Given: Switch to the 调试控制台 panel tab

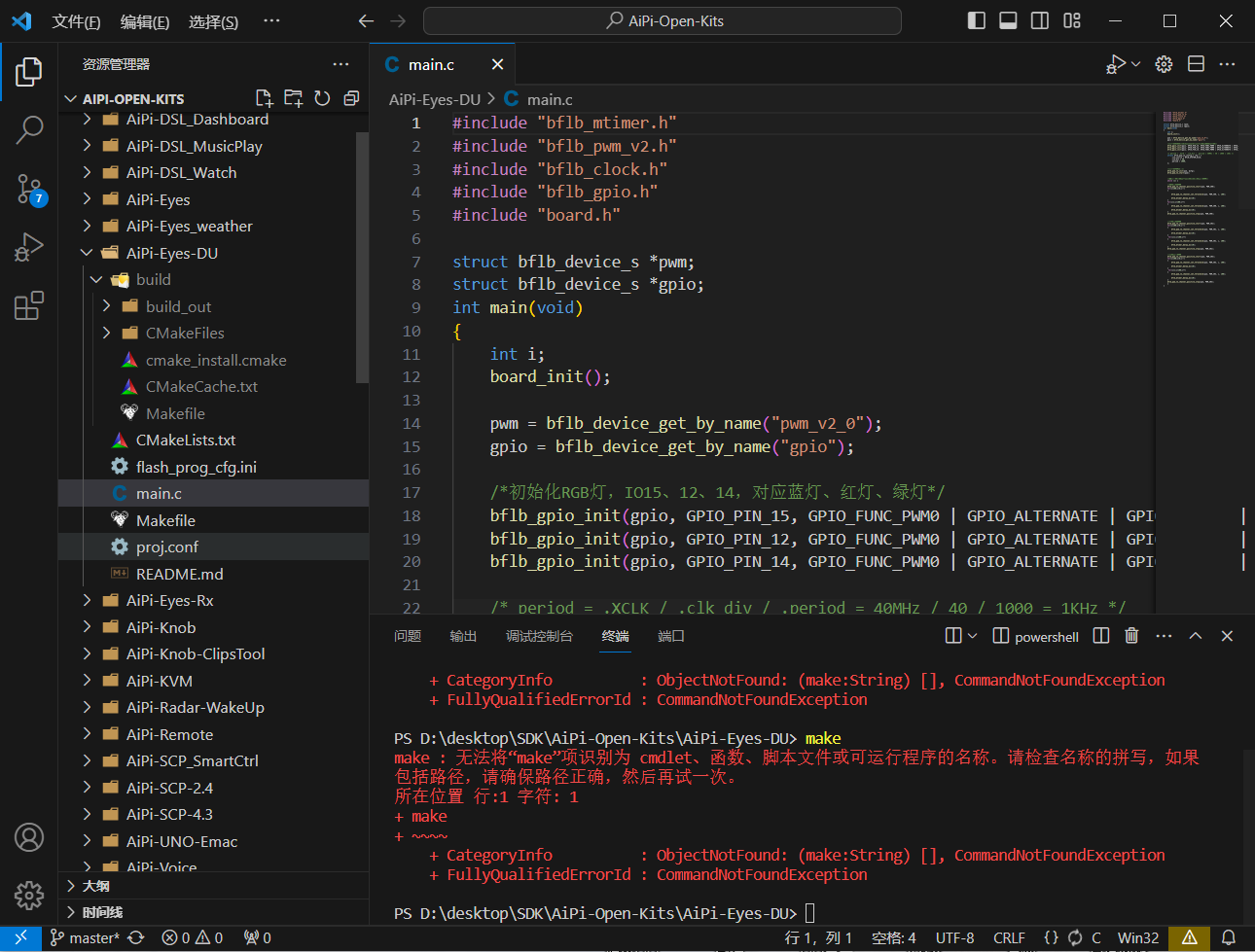Looking at the screenshot, I should click(539, 636).
